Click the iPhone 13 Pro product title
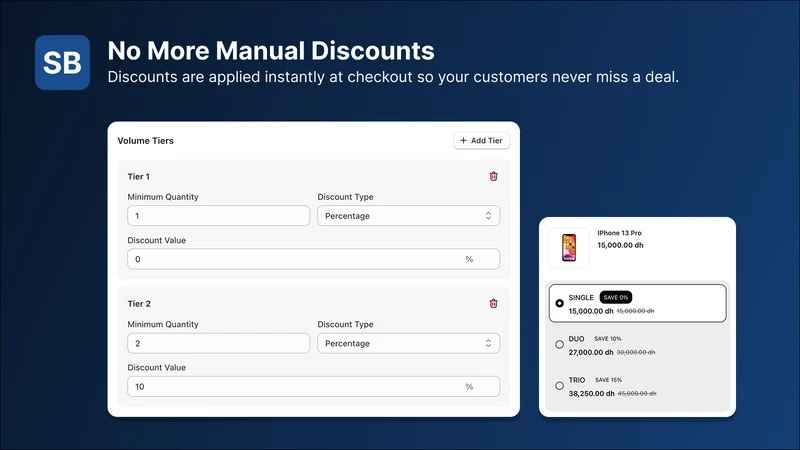Viewport: 800px width, 450px height. click(x=619, y=233)
